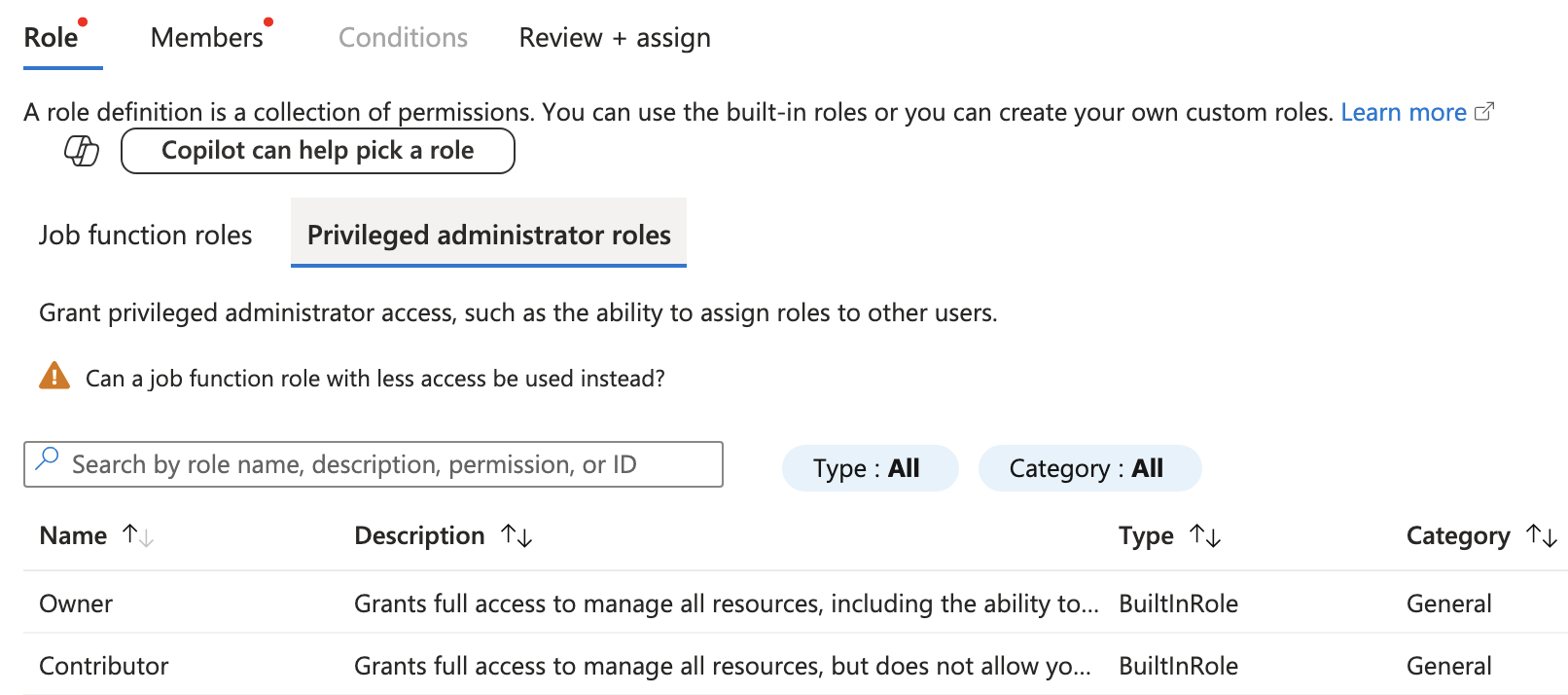Open the Type : All filter
Viewport: 1568px width, 695px height.
coord(870,468)
